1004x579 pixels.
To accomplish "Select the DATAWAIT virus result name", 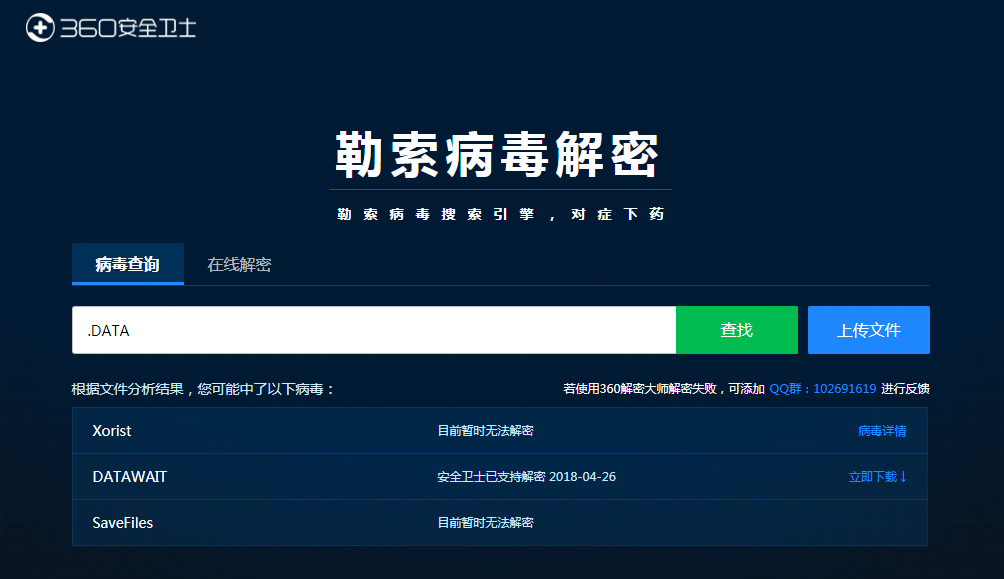I will click(x=130, y=477).
